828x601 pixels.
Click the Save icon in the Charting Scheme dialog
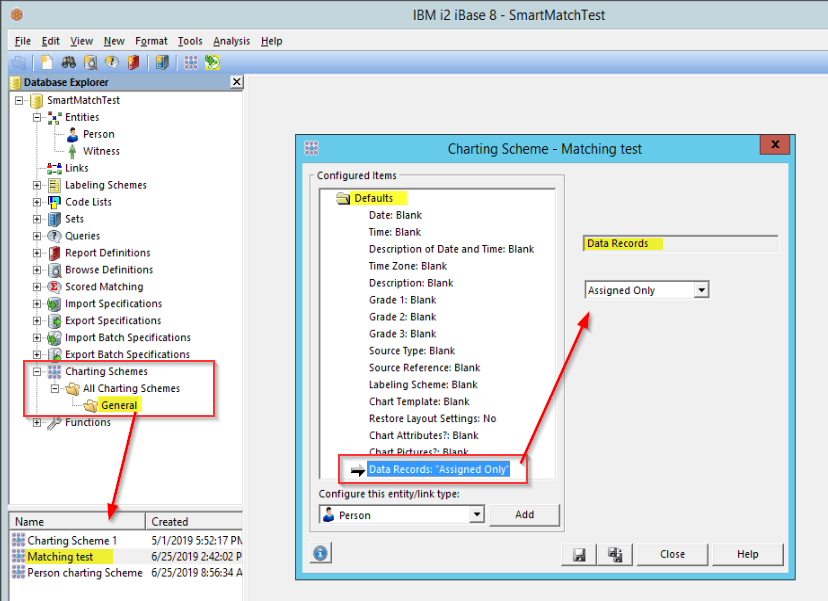click(578, 553)
